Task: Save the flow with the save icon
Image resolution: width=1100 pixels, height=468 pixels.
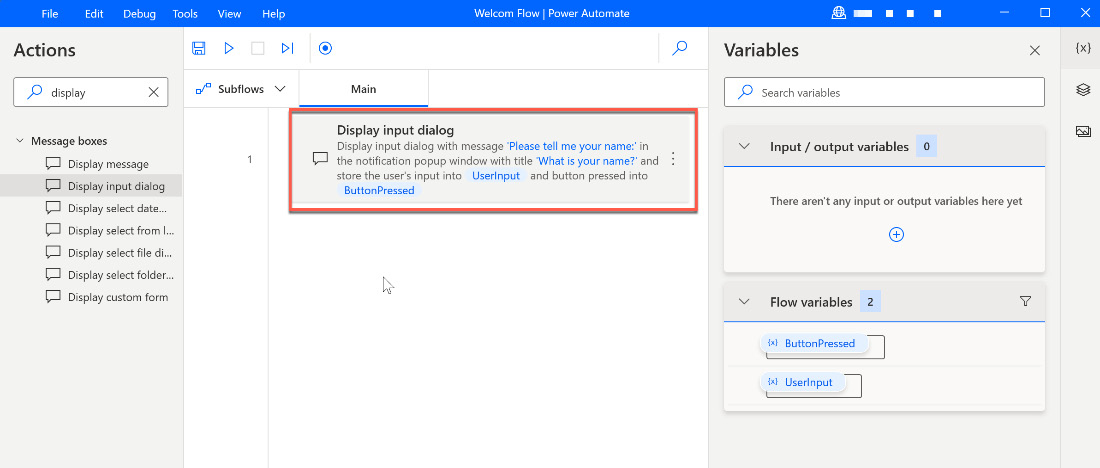Action: (199, 48)
